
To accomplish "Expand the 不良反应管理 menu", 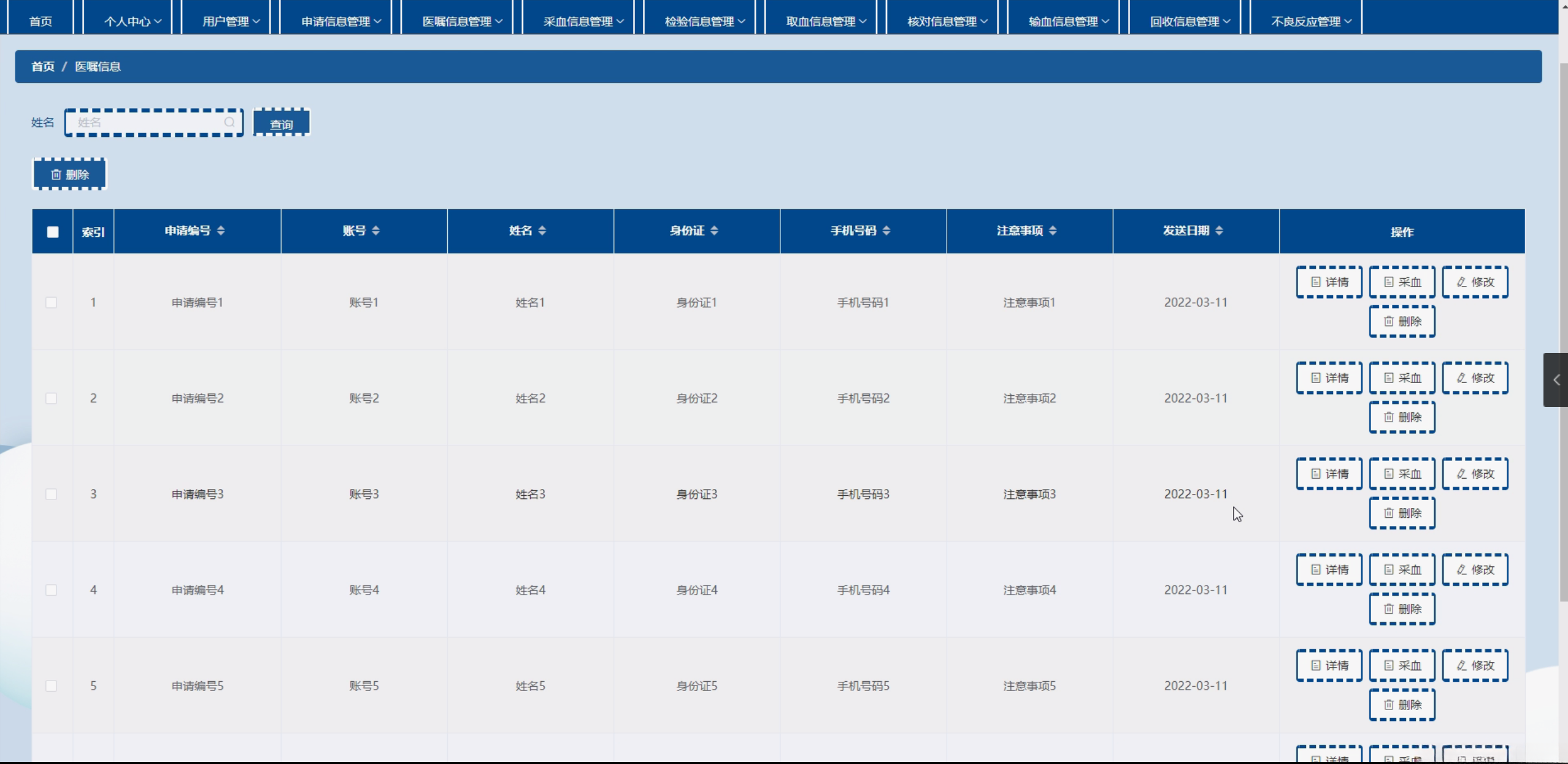I will tap(1310, 21).
